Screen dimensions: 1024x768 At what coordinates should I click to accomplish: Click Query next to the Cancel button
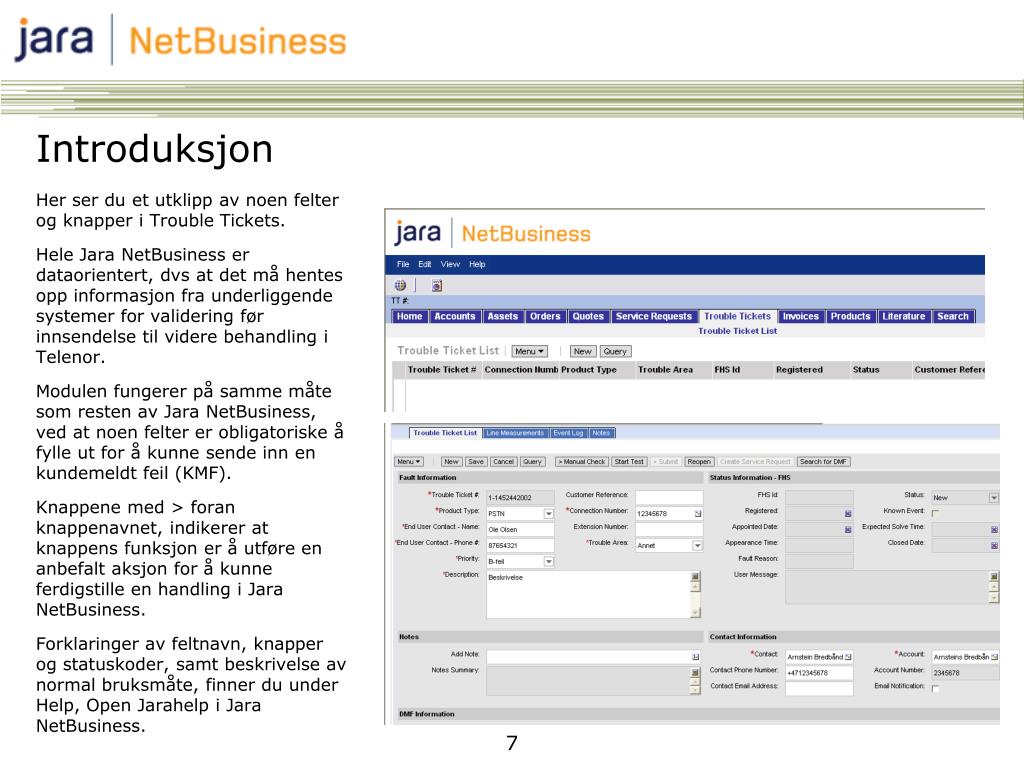coord(532,462)
